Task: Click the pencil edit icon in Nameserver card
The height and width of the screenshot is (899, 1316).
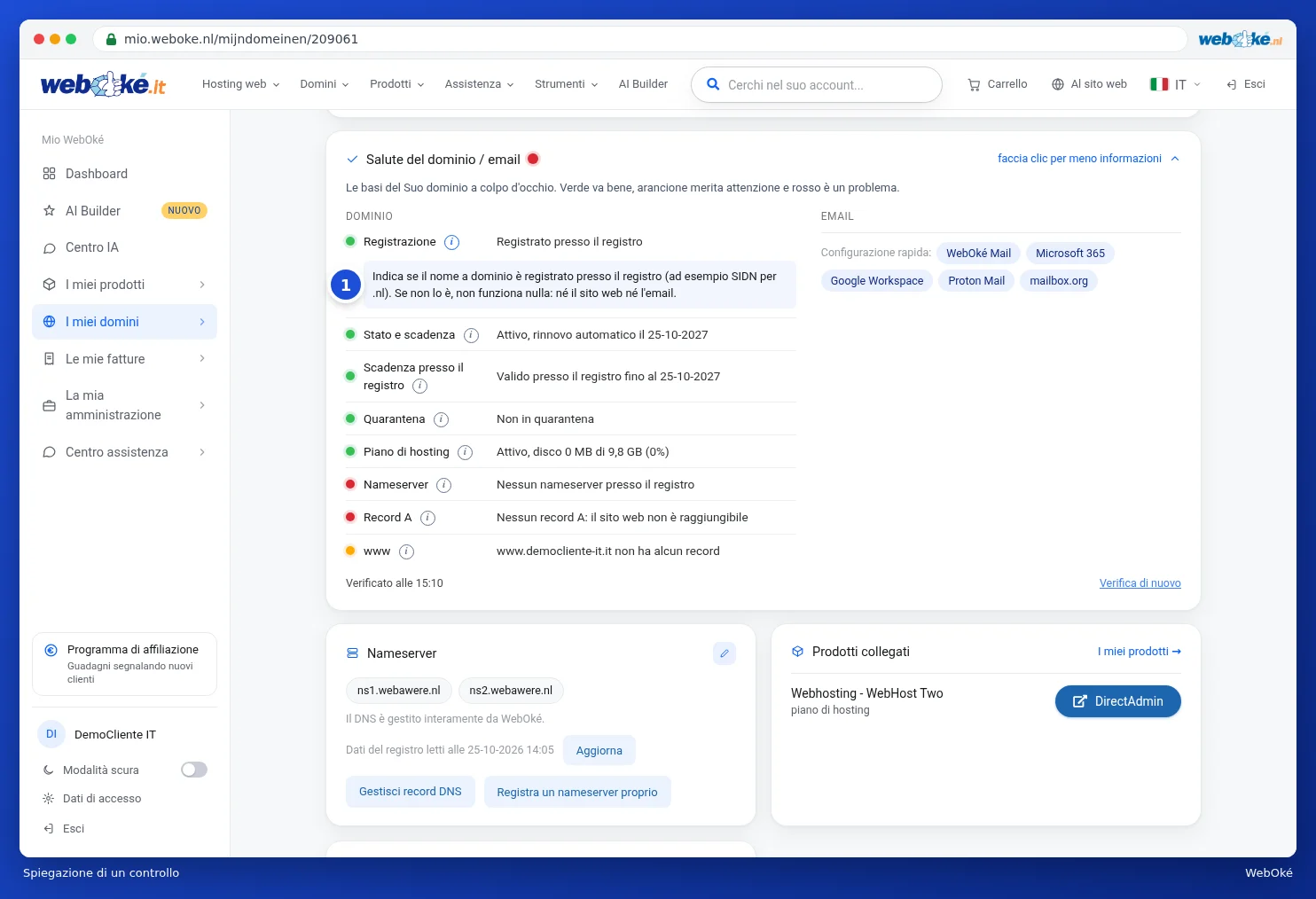Action: click(x=725, y=653)
